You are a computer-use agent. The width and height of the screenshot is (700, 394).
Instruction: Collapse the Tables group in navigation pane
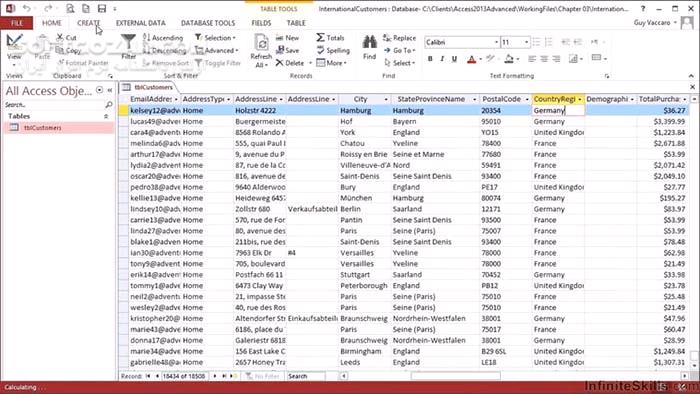pos(106,116)
